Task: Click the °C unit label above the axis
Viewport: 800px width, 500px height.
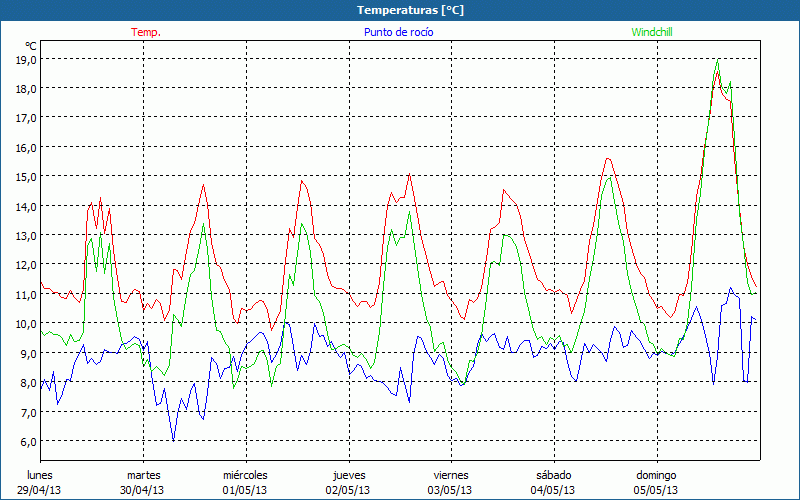Action: point(31,46)
